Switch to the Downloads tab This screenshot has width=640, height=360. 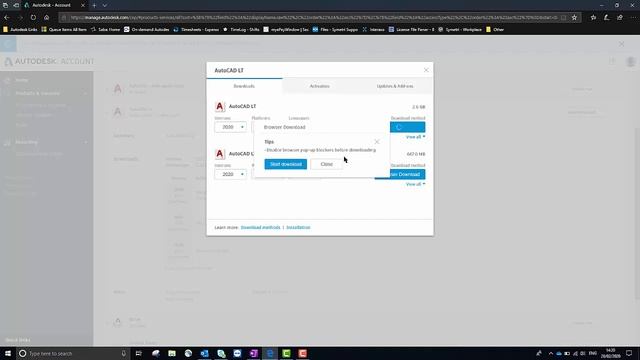244,86
